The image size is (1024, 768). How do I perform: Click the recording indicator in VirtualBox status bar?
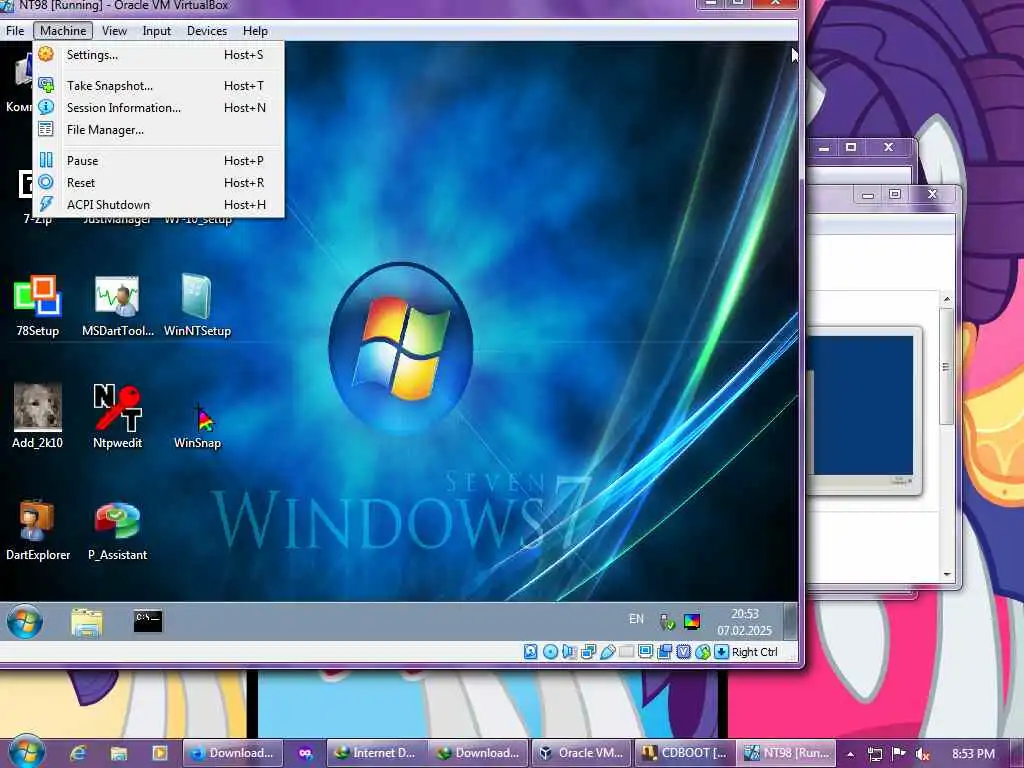(x=664, y=652)
